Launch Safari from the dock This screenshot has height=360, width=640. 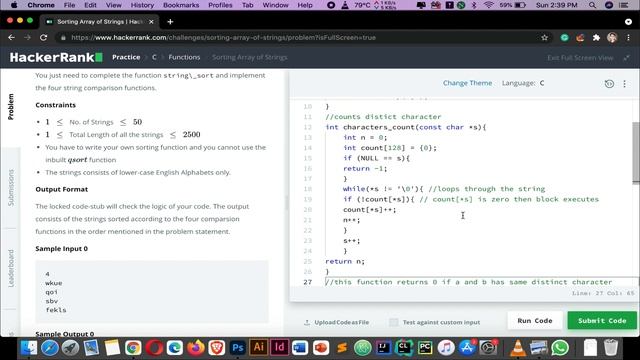click(x=50, y=348)
